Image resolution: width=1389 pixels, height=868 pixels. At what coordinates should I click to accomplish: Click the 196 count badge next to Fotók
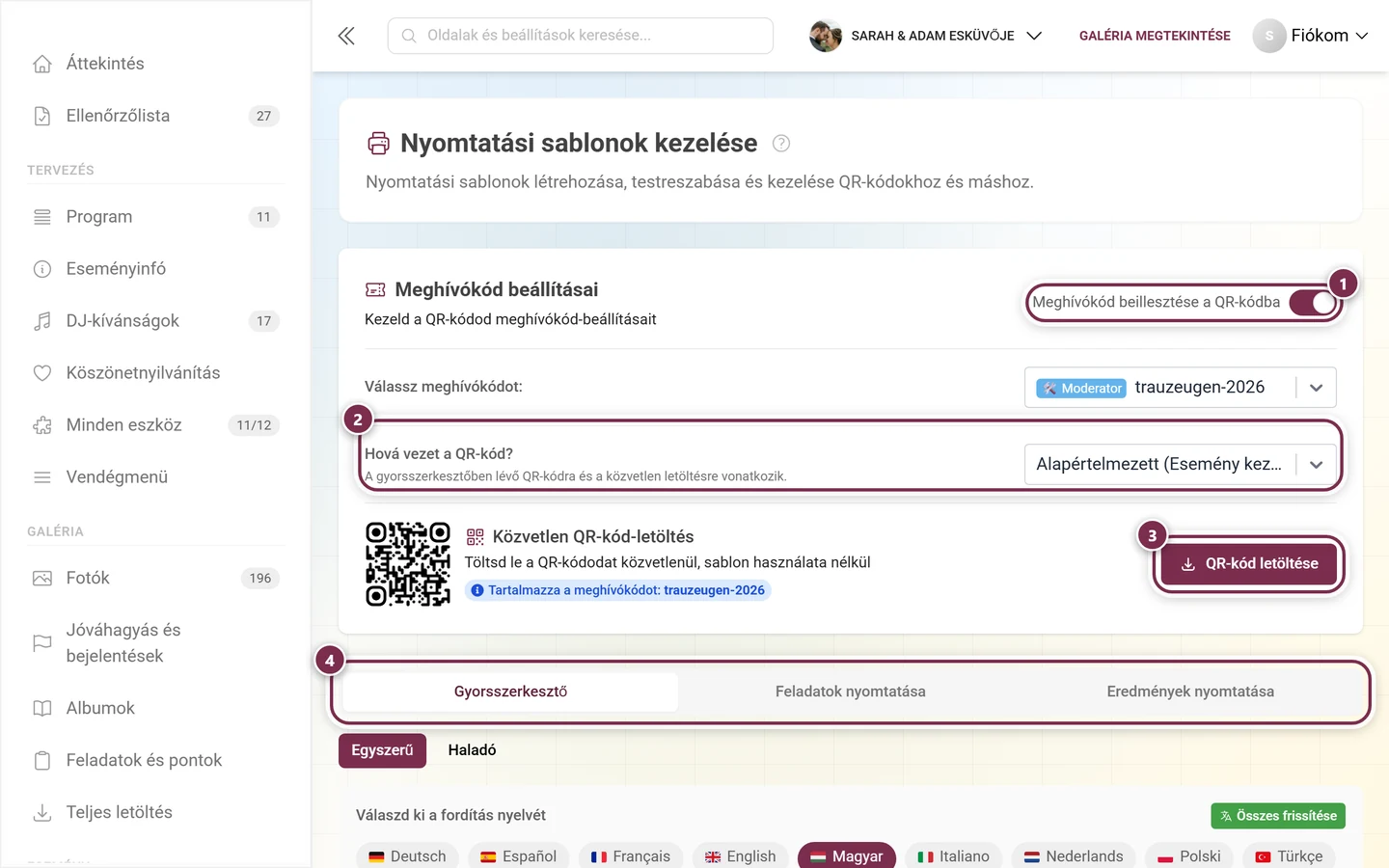pyautogui.click(x=260, y=579)
